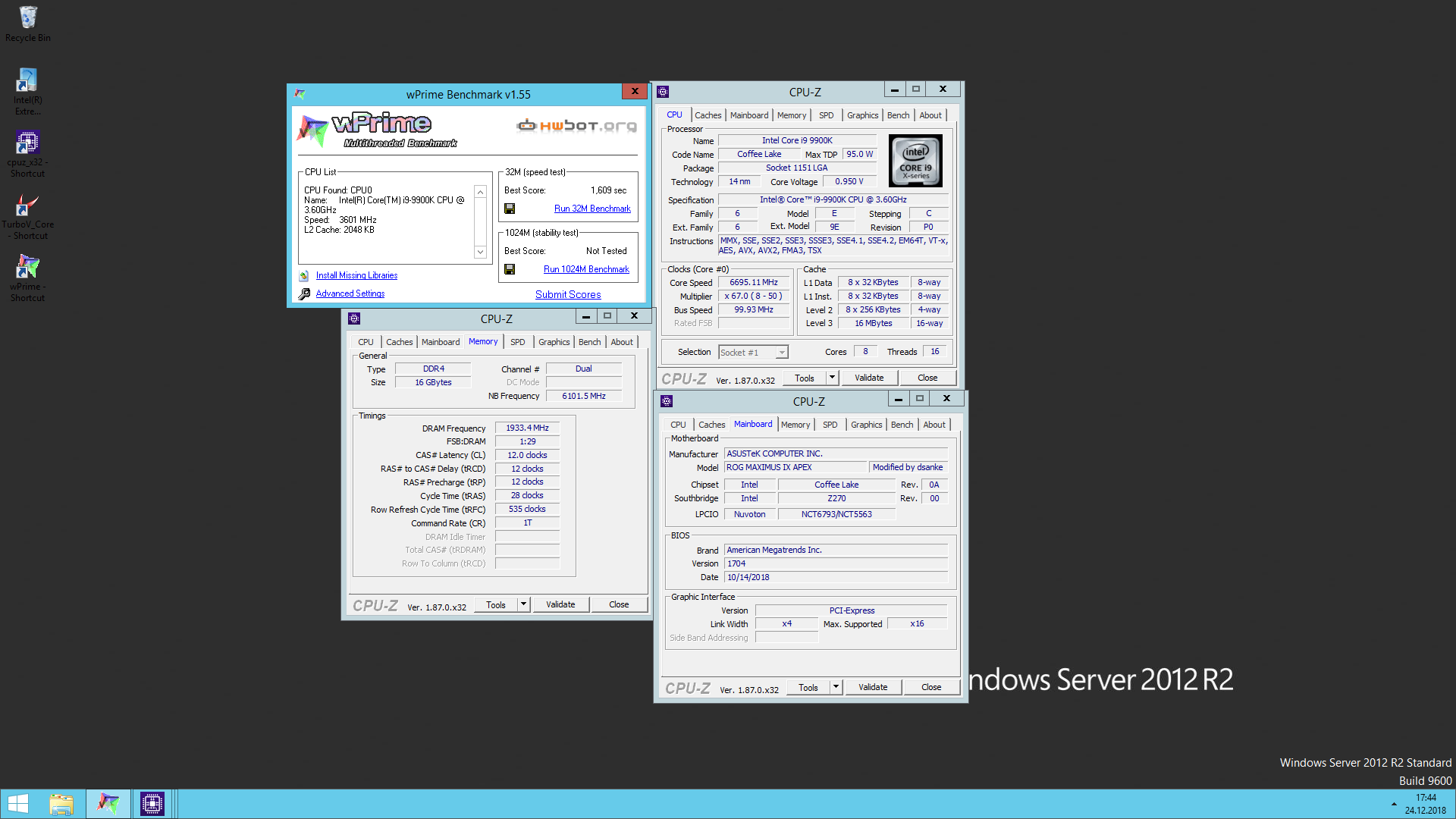Click Tools button in Memory CPU-Z window
The height and width of the screenshot is (819, 1456).
tap(496, 604)
